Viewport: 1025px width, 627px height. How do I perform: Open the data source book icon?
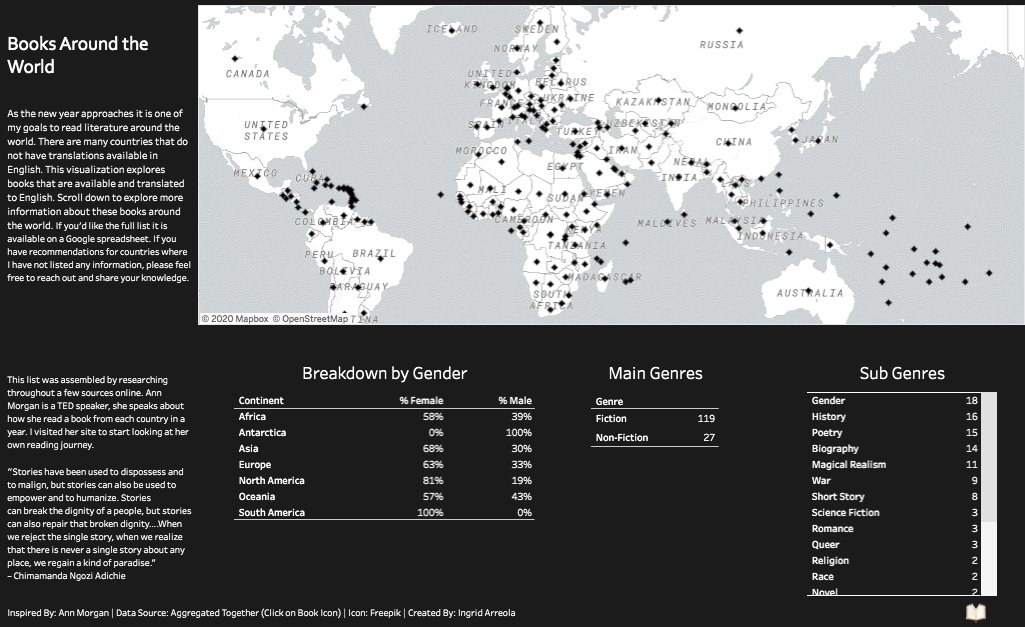[x=977, y=611]
